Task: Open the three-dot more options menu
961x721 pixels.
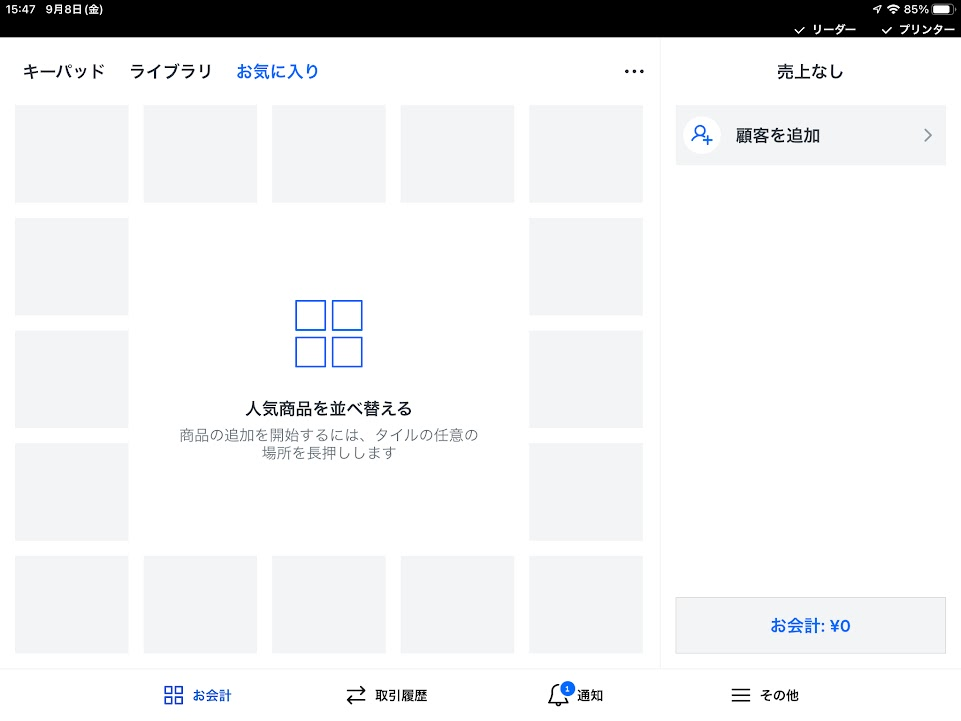Action: click(x=634, y=72)
